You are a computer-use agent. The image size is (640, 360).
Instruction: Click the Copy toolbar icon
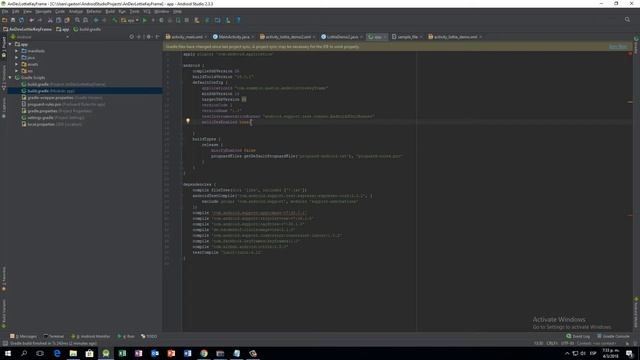click(58, 20)
